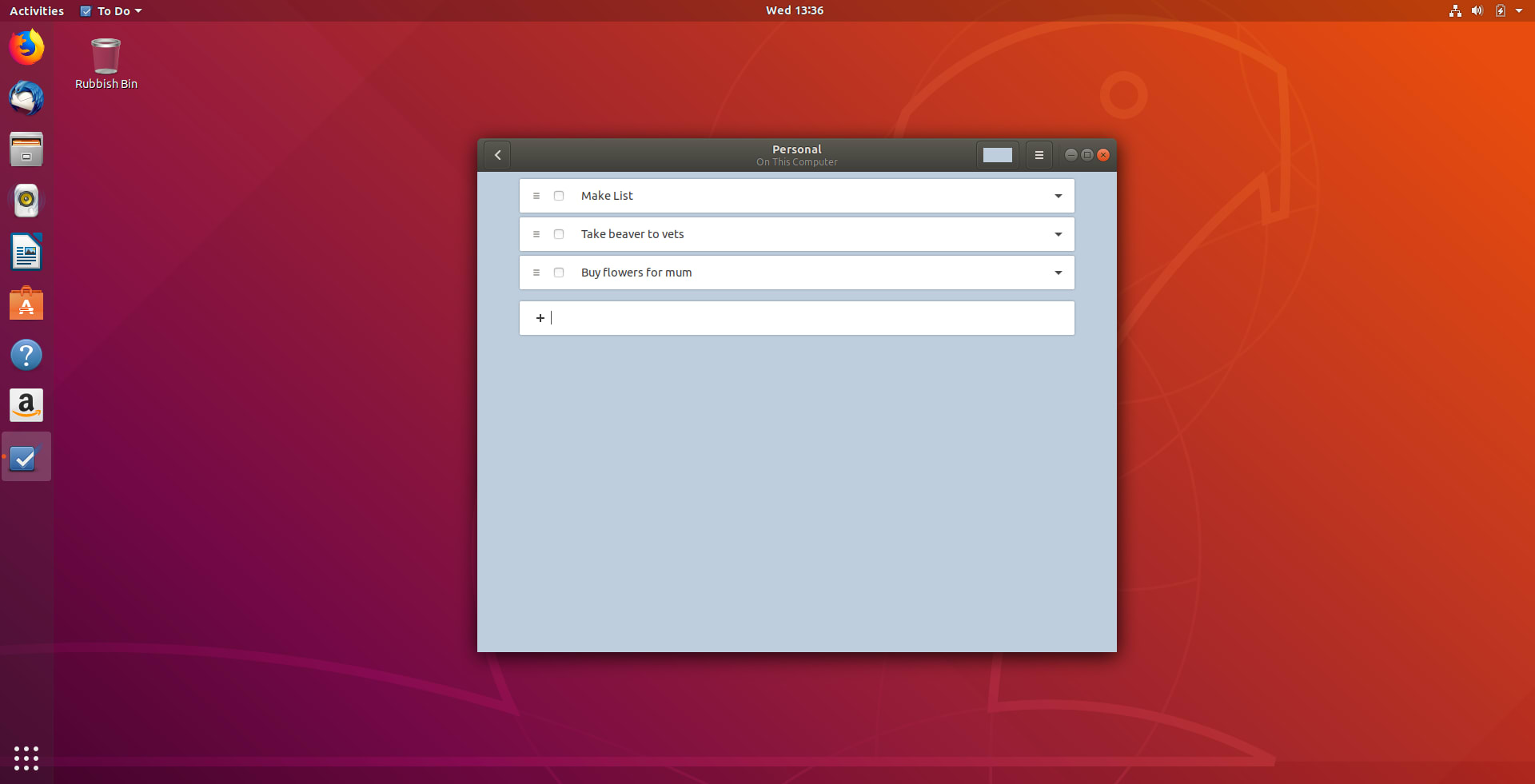Focus the new task entry field
This screenshot has width=1535, height=784.
(x=796, y=318)
